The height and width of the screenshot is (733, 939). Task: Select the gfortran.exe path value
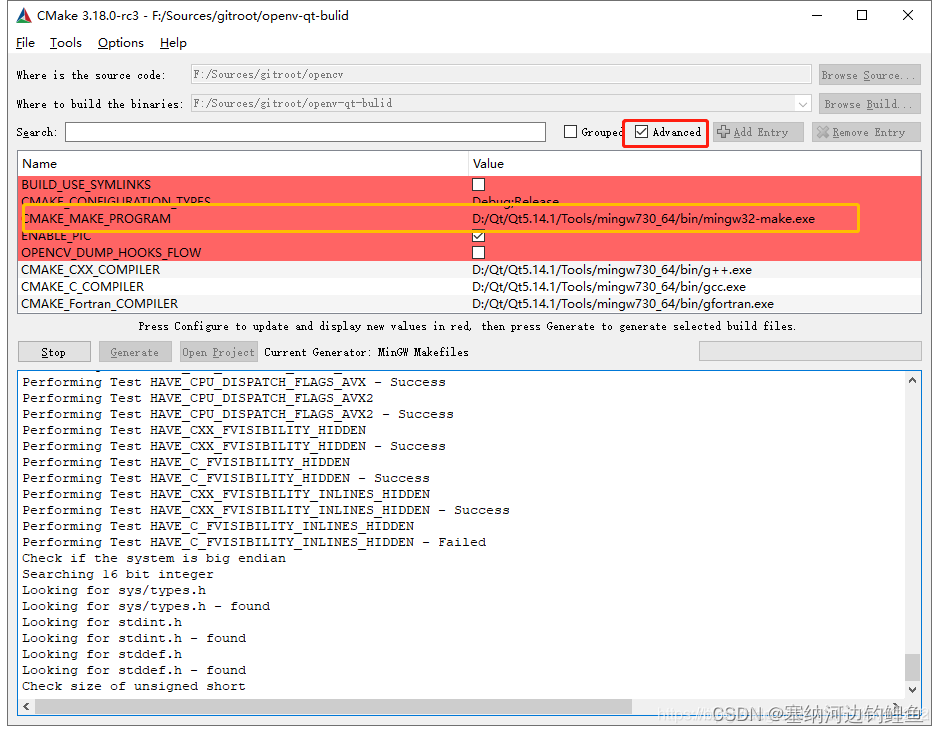pos(623,304)
